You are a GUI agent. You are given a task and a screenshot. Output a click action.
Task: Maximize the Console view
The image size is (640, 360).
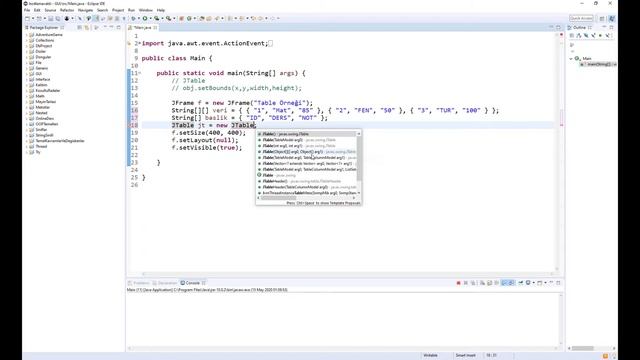pyautogui.click(x=558, y=283)
